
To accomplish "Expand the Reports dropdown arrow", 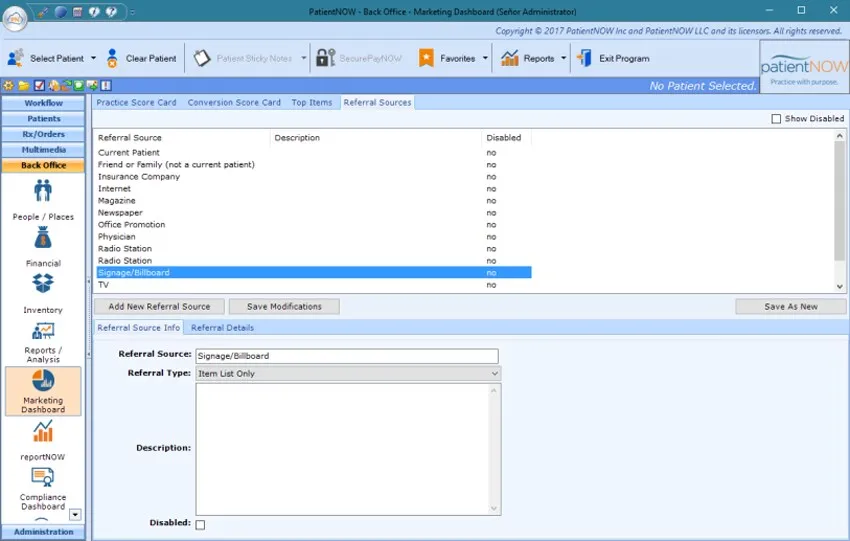I will click(x=563, y=58).
